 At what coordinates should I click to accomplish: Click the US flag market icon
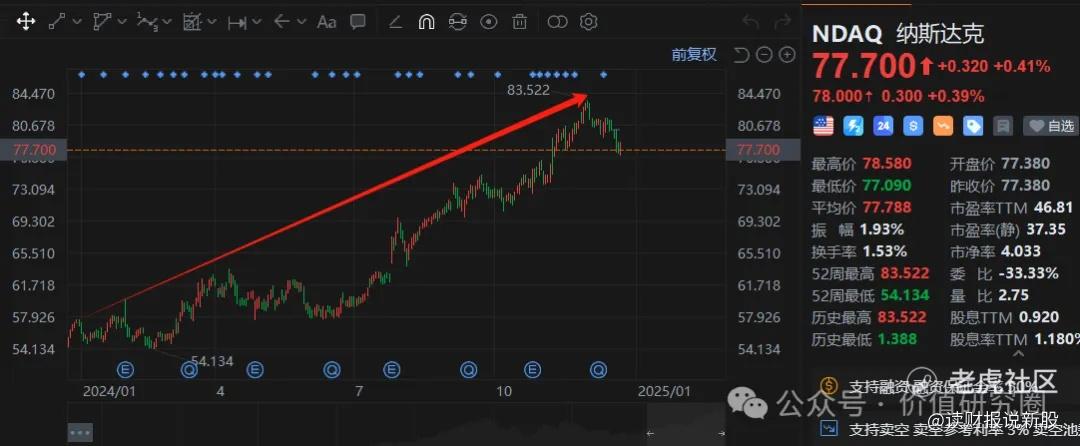coord(823,125)
